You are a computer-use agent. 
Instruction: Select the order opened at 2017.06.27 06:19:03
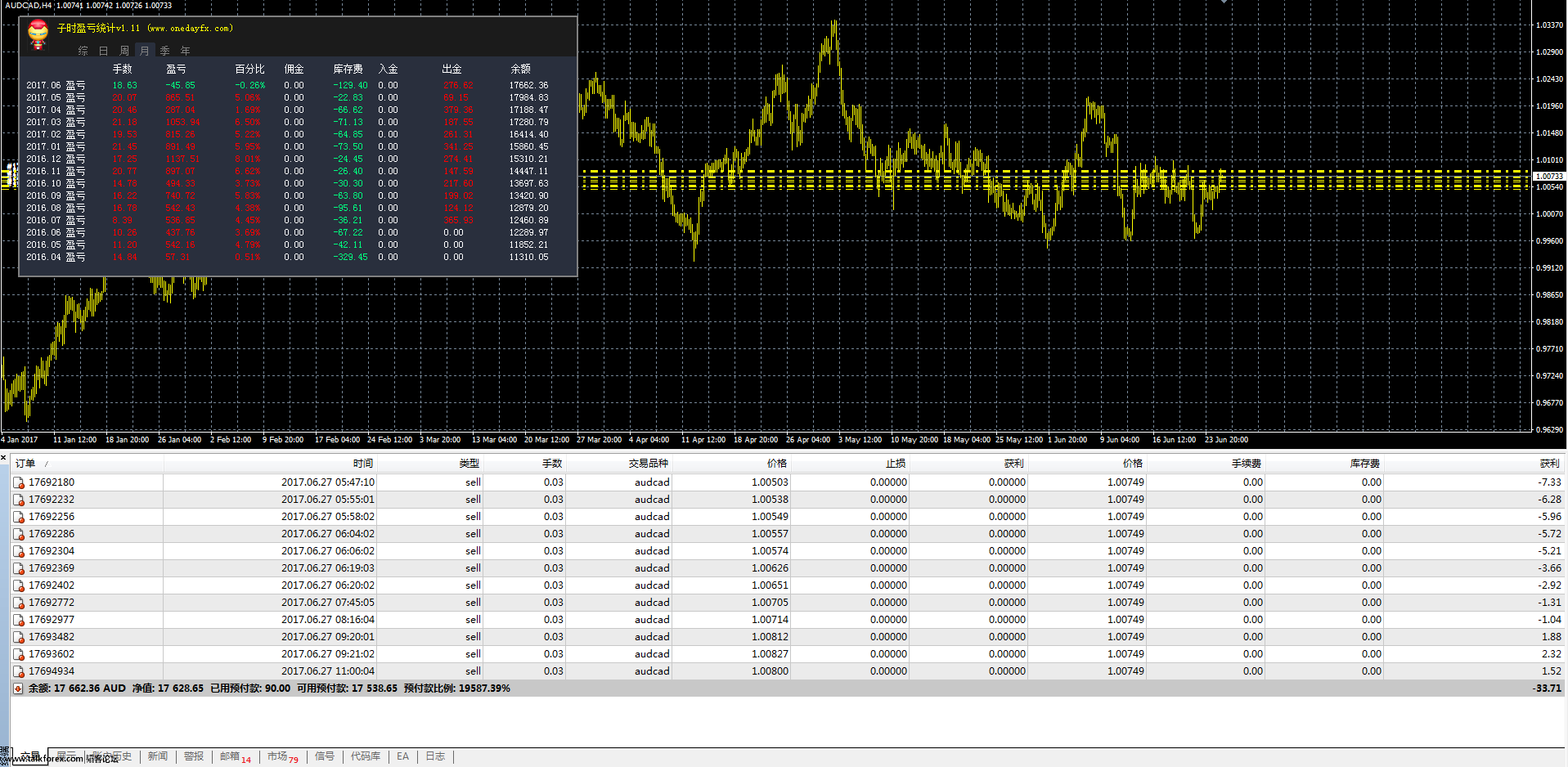[788, 568]
